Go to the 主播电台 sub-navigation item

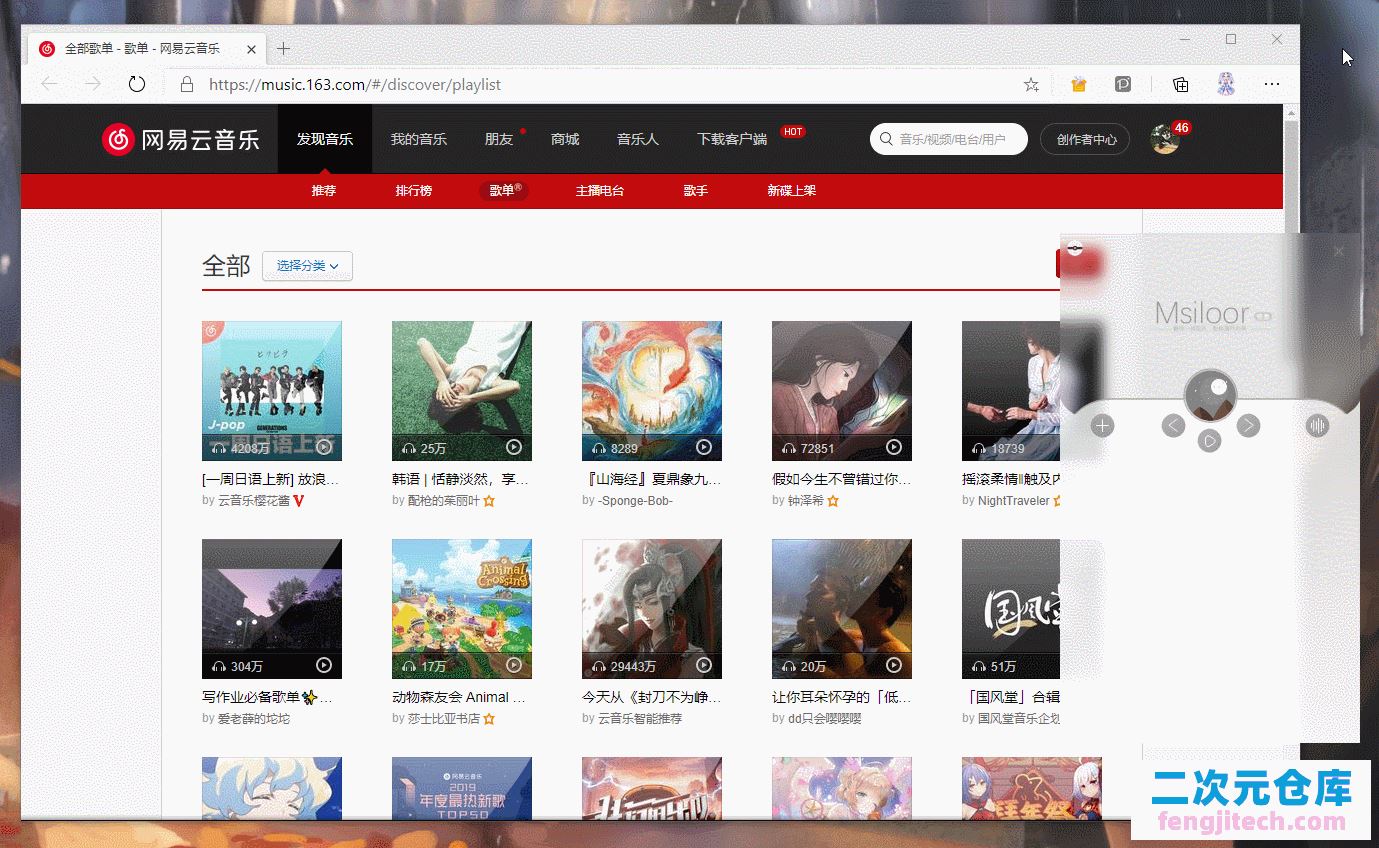coord(600,191)
